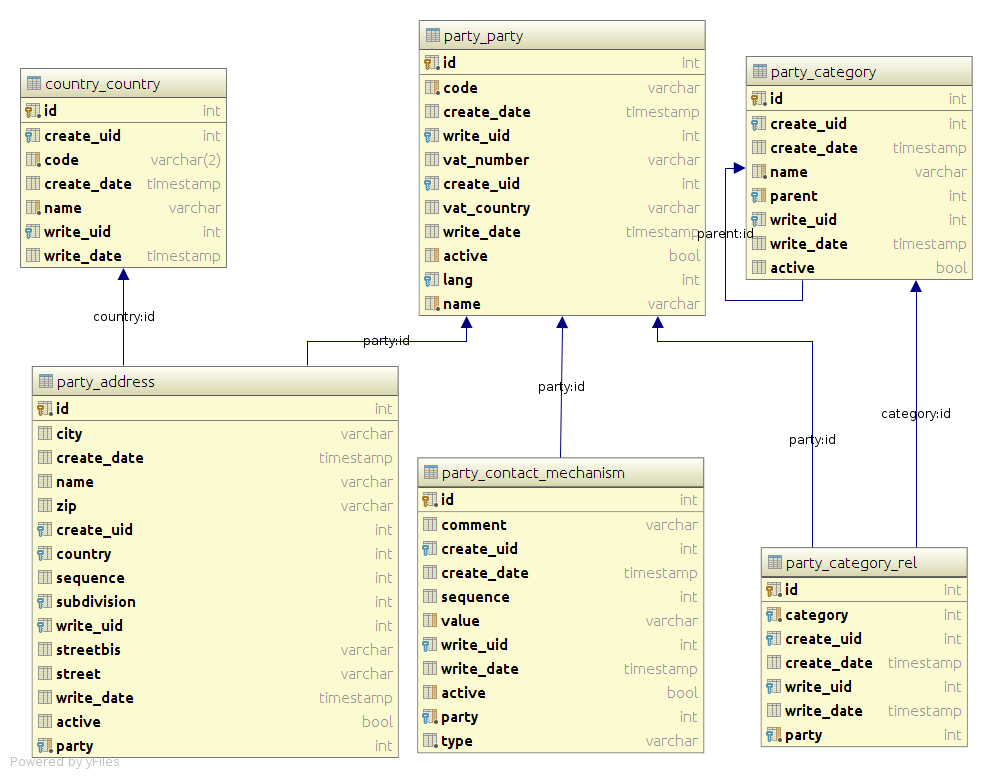The image size is (993, 778).
Task: Select the party_address table title
Action: [106, 382]
